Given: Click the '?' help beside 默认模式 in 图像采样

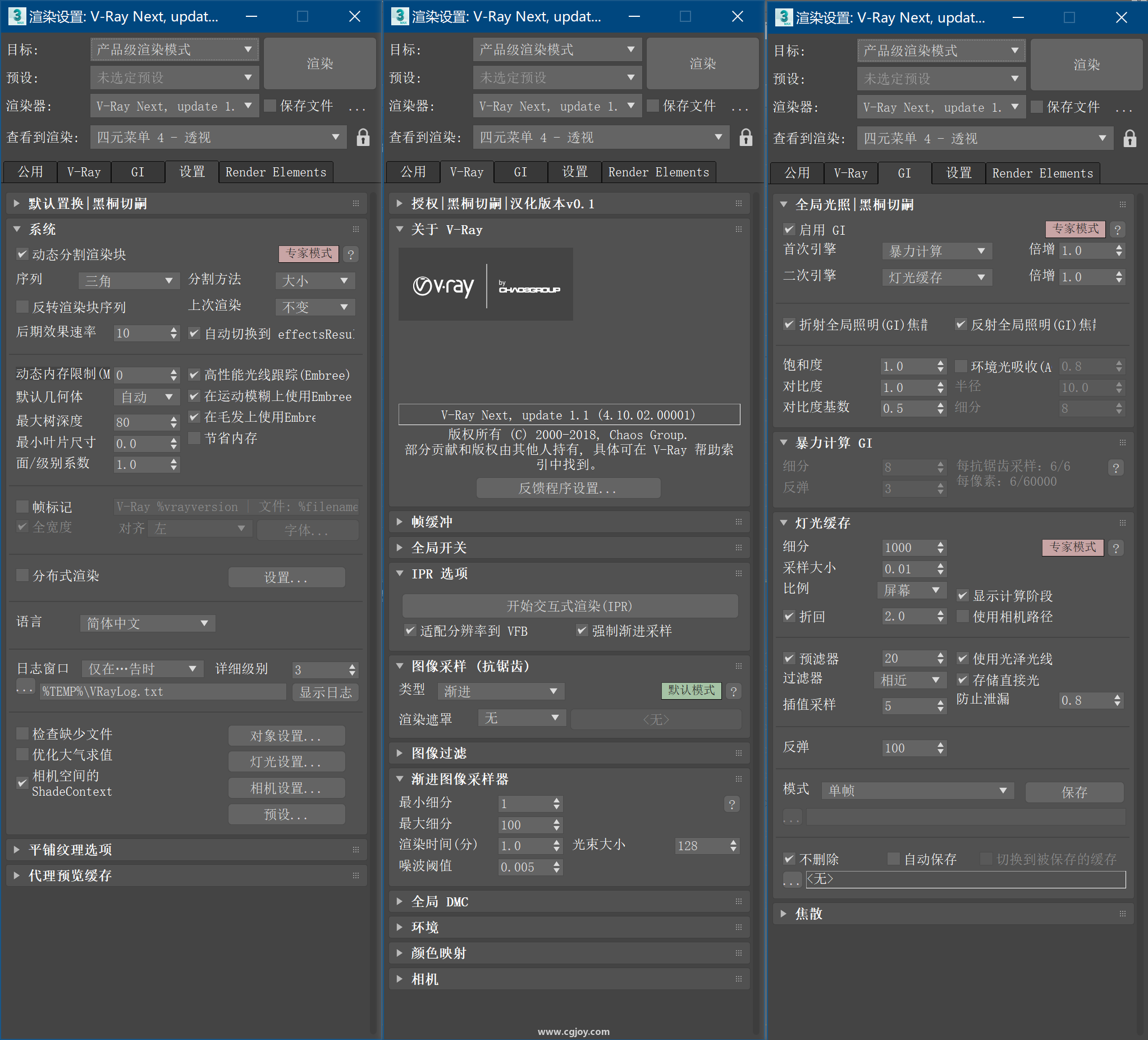Looking at the screenshot, I should [x=734, y=691].
